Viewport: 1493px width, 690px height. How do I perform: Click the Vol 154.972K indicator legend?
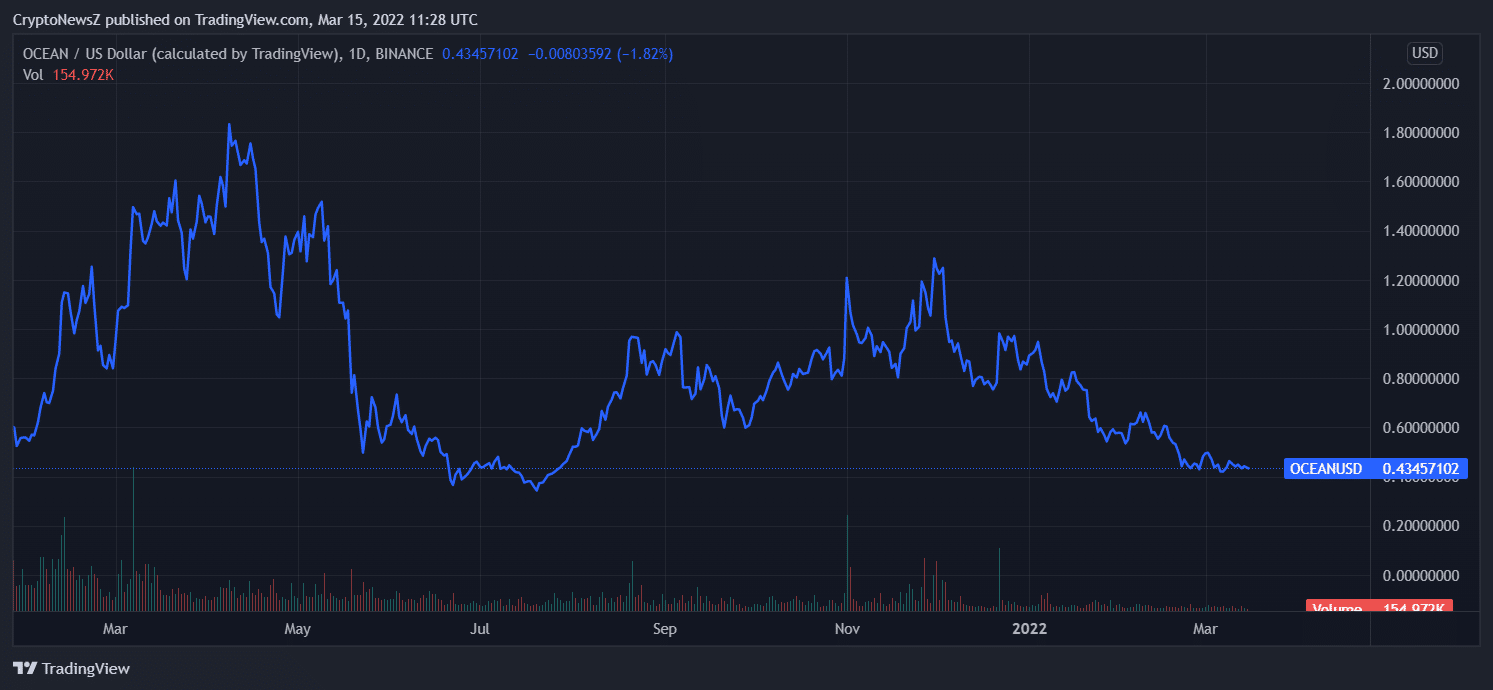pos(69,74)
